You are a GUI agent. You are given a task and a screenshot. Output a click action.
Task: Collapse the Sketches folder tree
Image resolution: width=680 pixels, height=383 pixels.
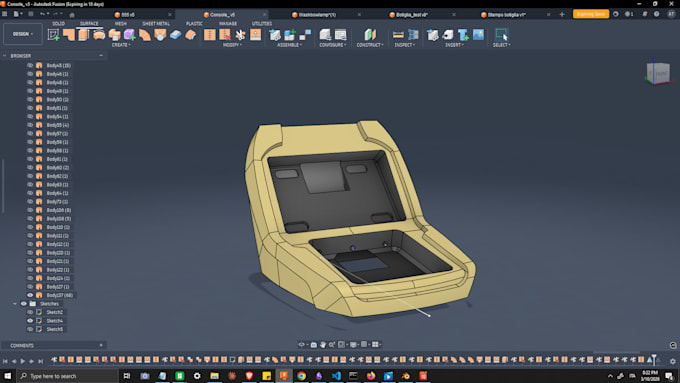15,304
